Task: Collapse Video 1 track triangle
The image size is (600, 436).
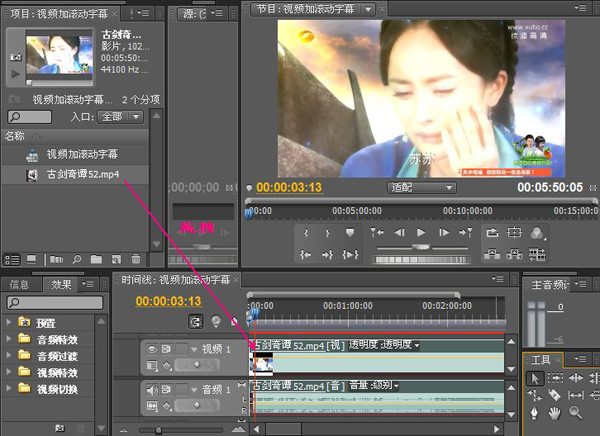Action: pos(194,349)
